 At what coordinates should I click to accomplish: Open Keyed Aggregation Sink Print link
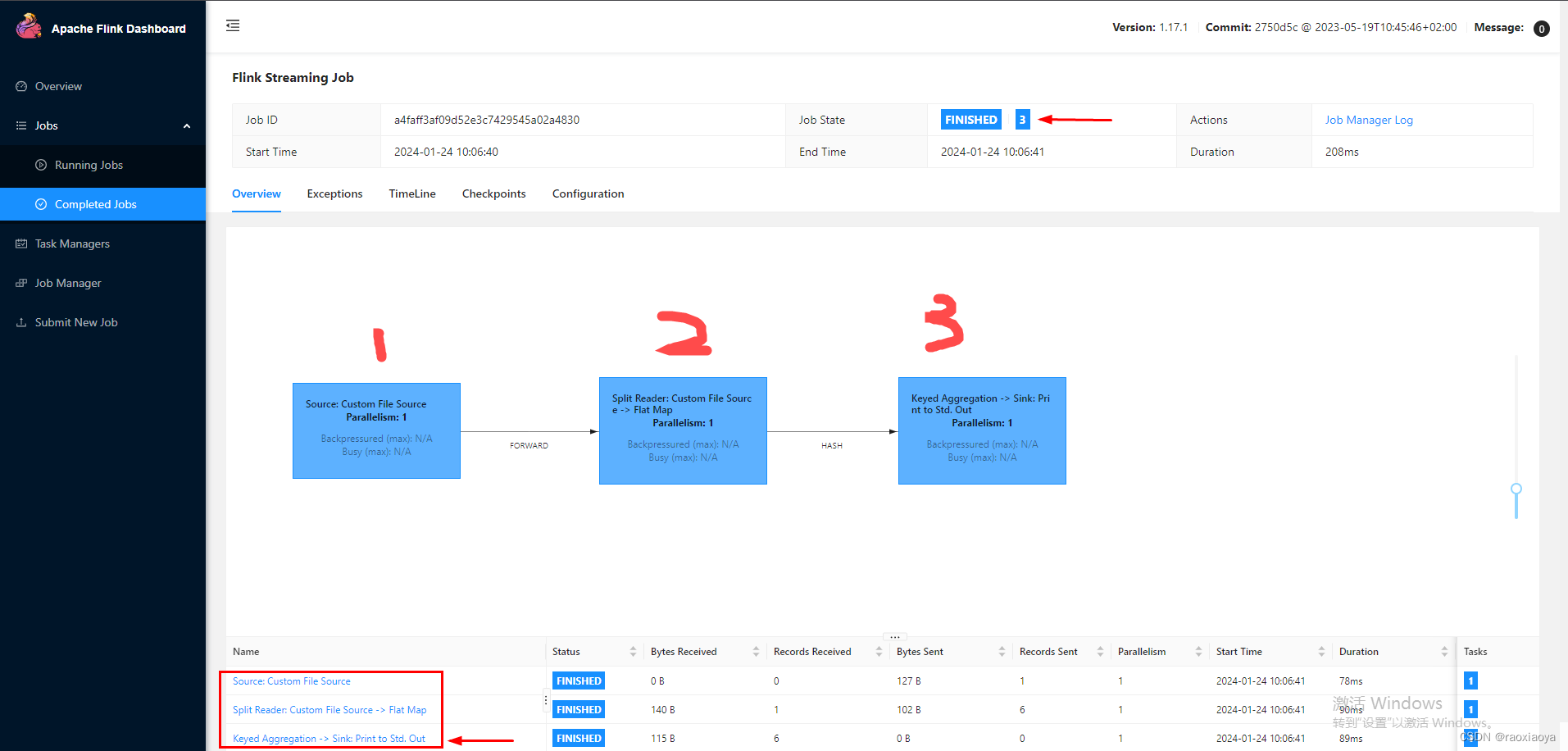click(x=329, y=739)
